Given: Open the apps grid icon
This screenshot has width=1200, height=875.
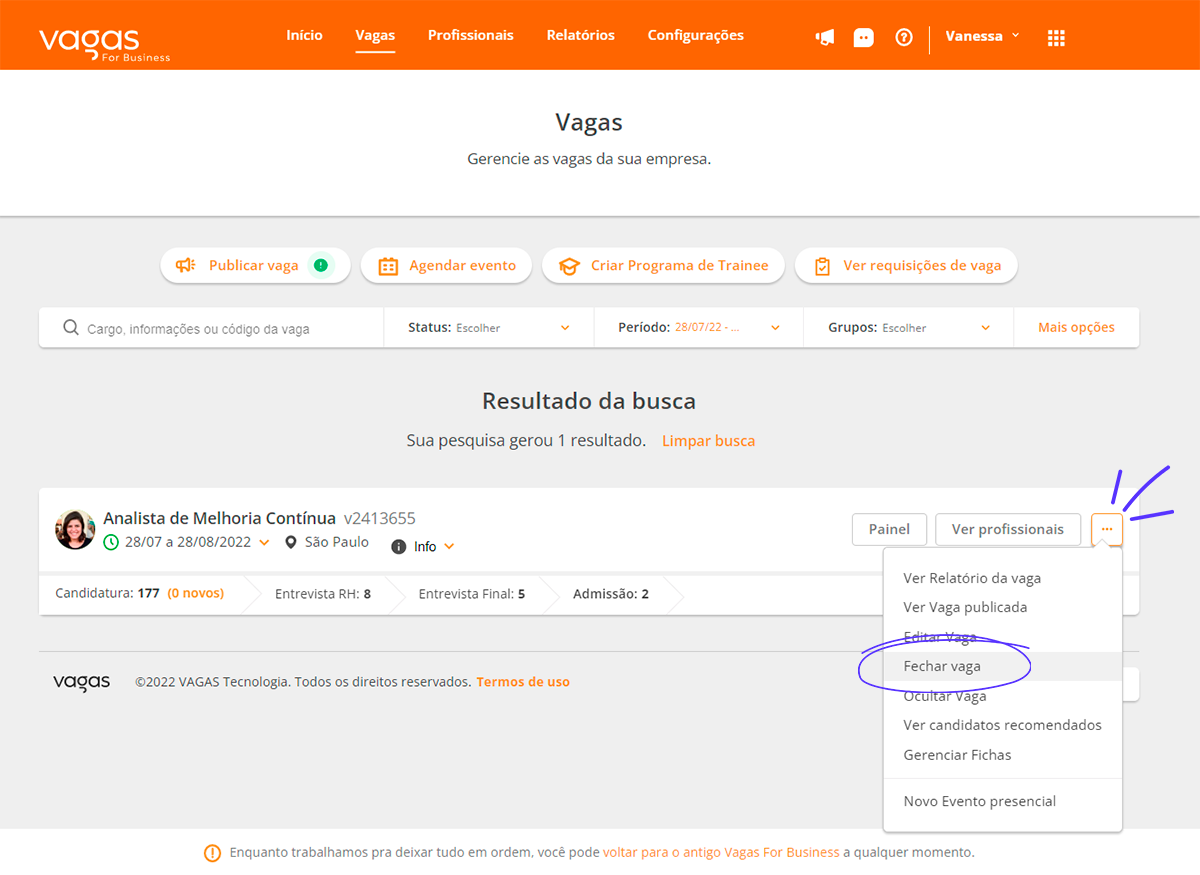Looking at the screenshot, I should point(1056,37).
